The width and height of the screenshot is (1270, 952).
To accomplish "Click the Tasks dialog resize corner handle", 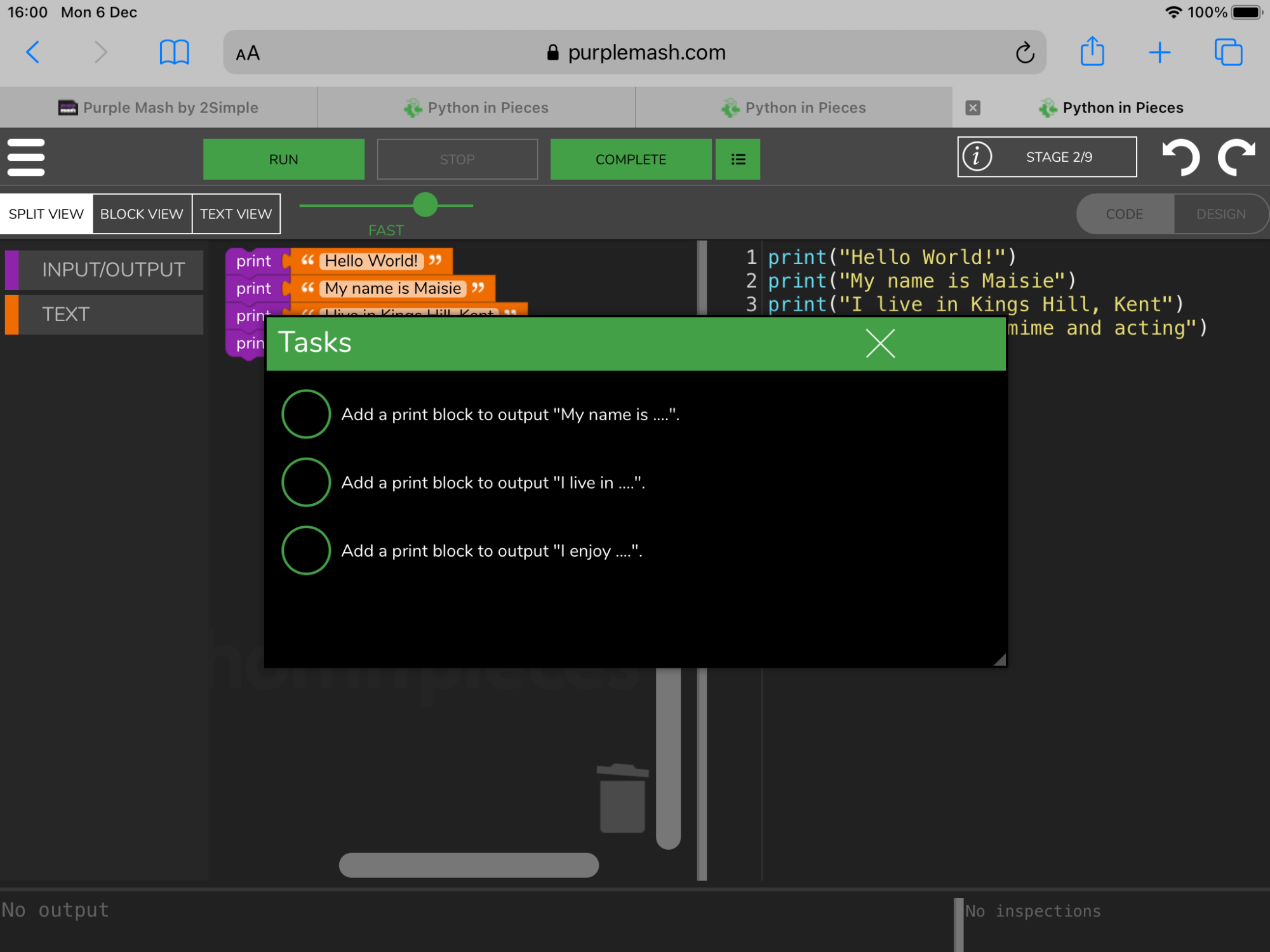I will [x=999, y=660].
